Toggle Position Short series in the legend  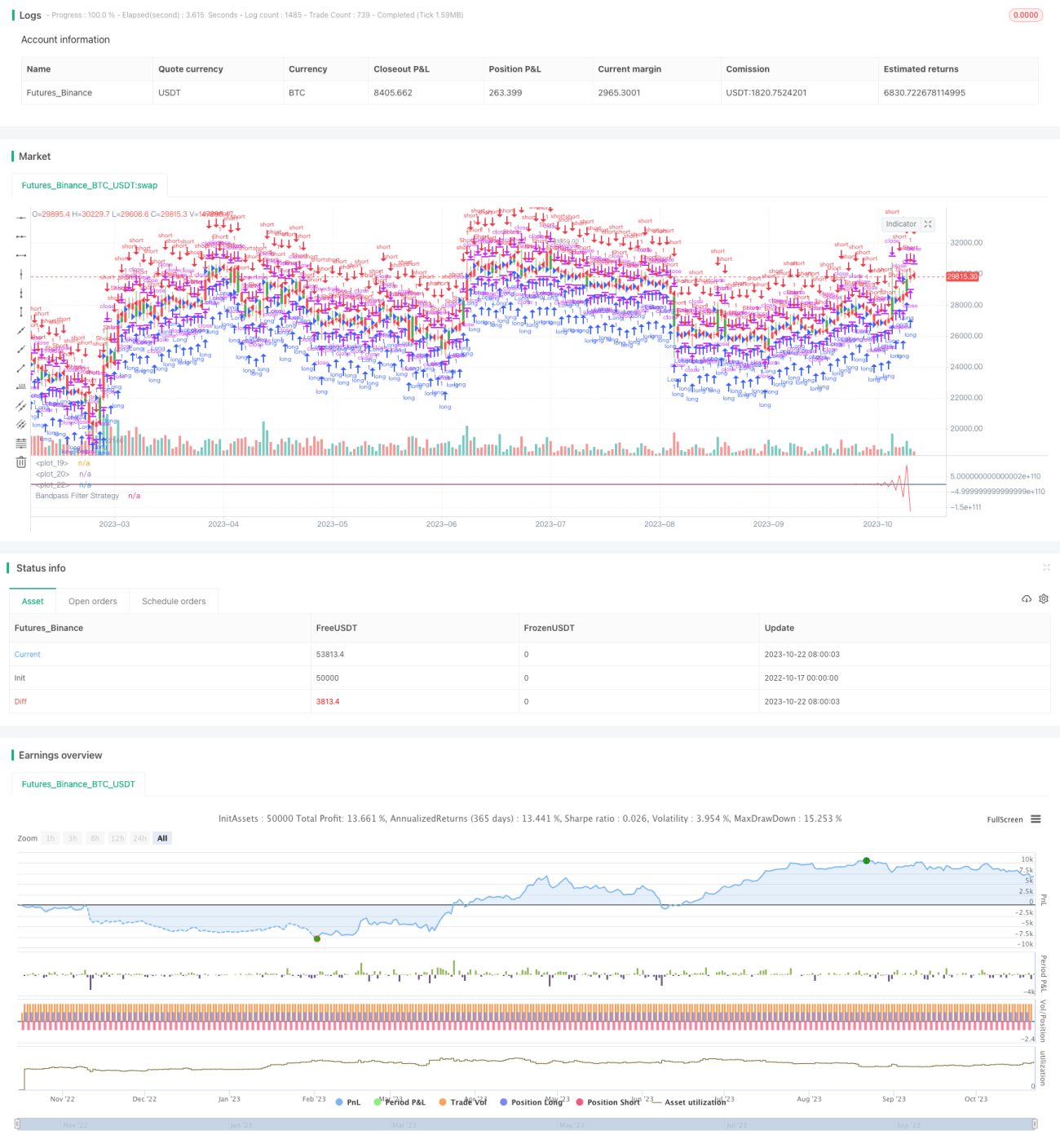(608, 1102)
